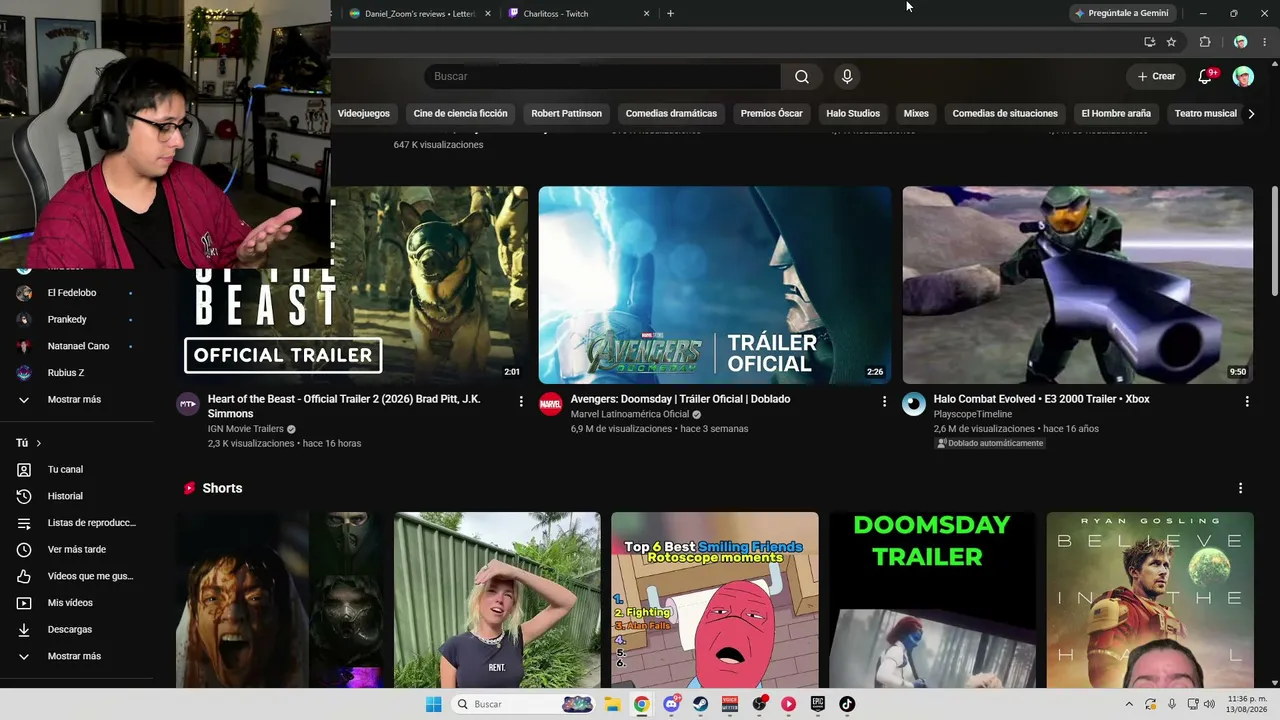Open TikTok from the taskbar
Screen dimensions: 1280x720
pyautogui.click(x=847, y=704)
